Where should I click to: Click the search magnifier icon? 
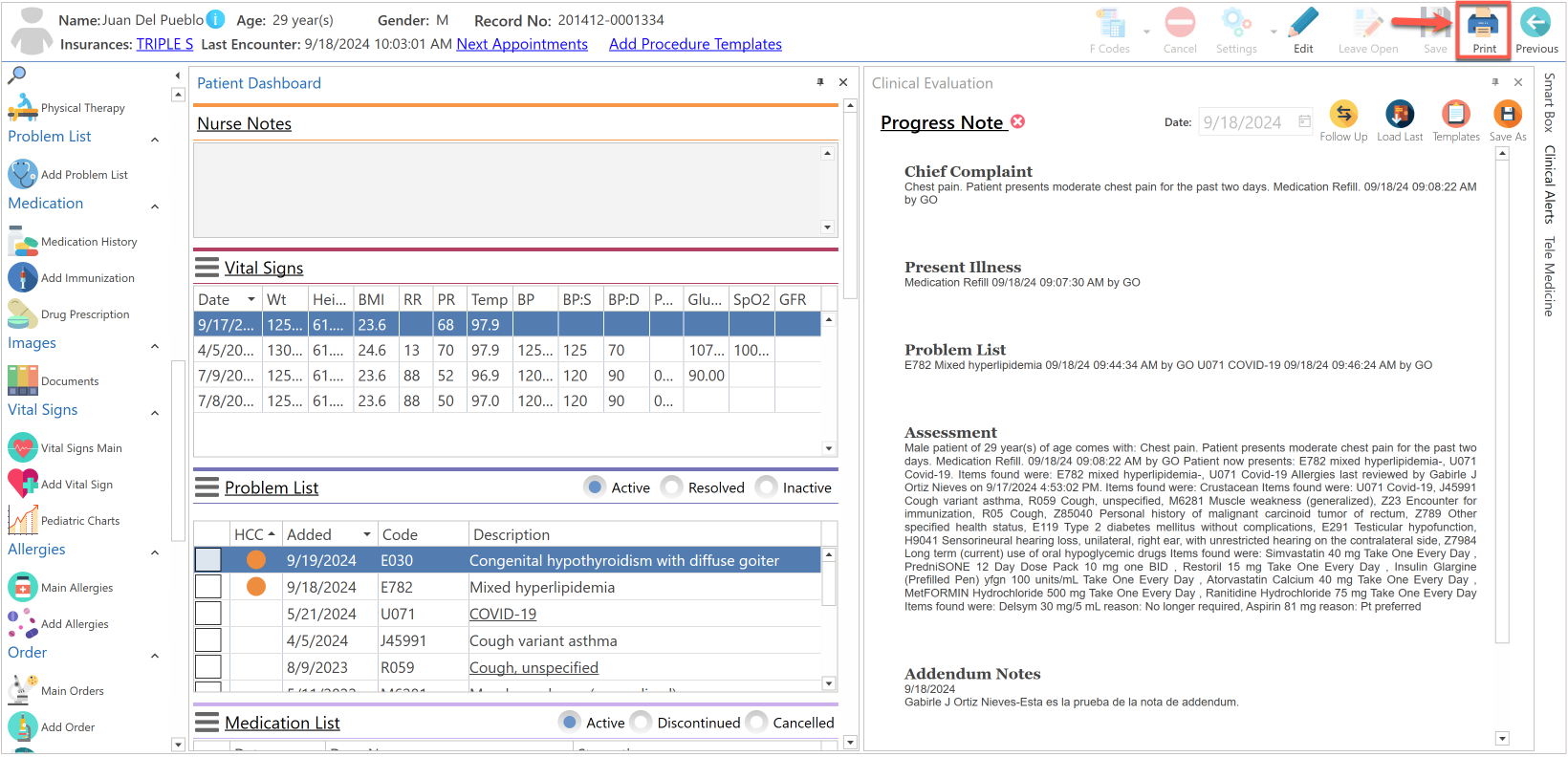pyautogui.click(x=17, y=75)
